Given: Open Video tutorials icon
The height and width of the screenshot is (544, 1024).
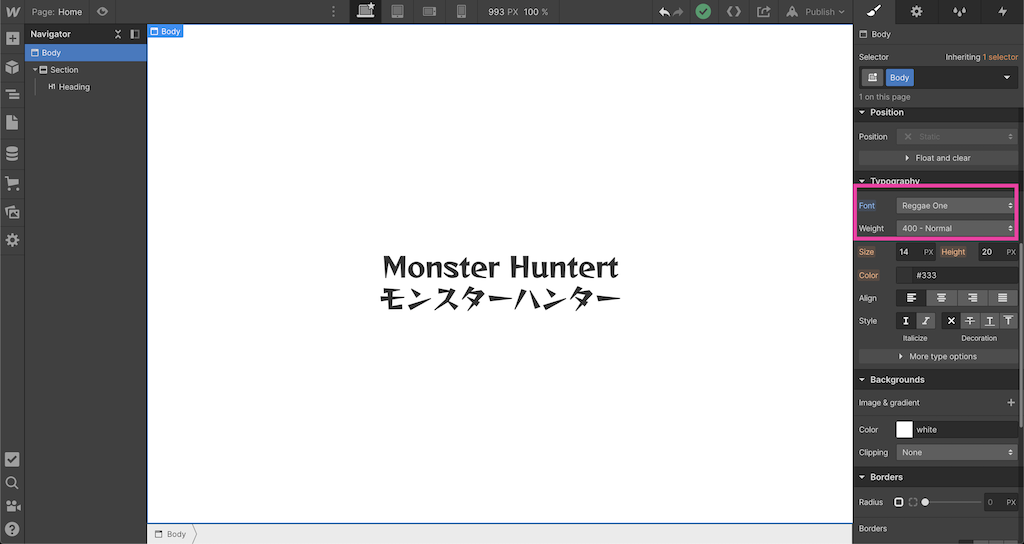Looking at the screenshot, I should [x=12, y=506].
